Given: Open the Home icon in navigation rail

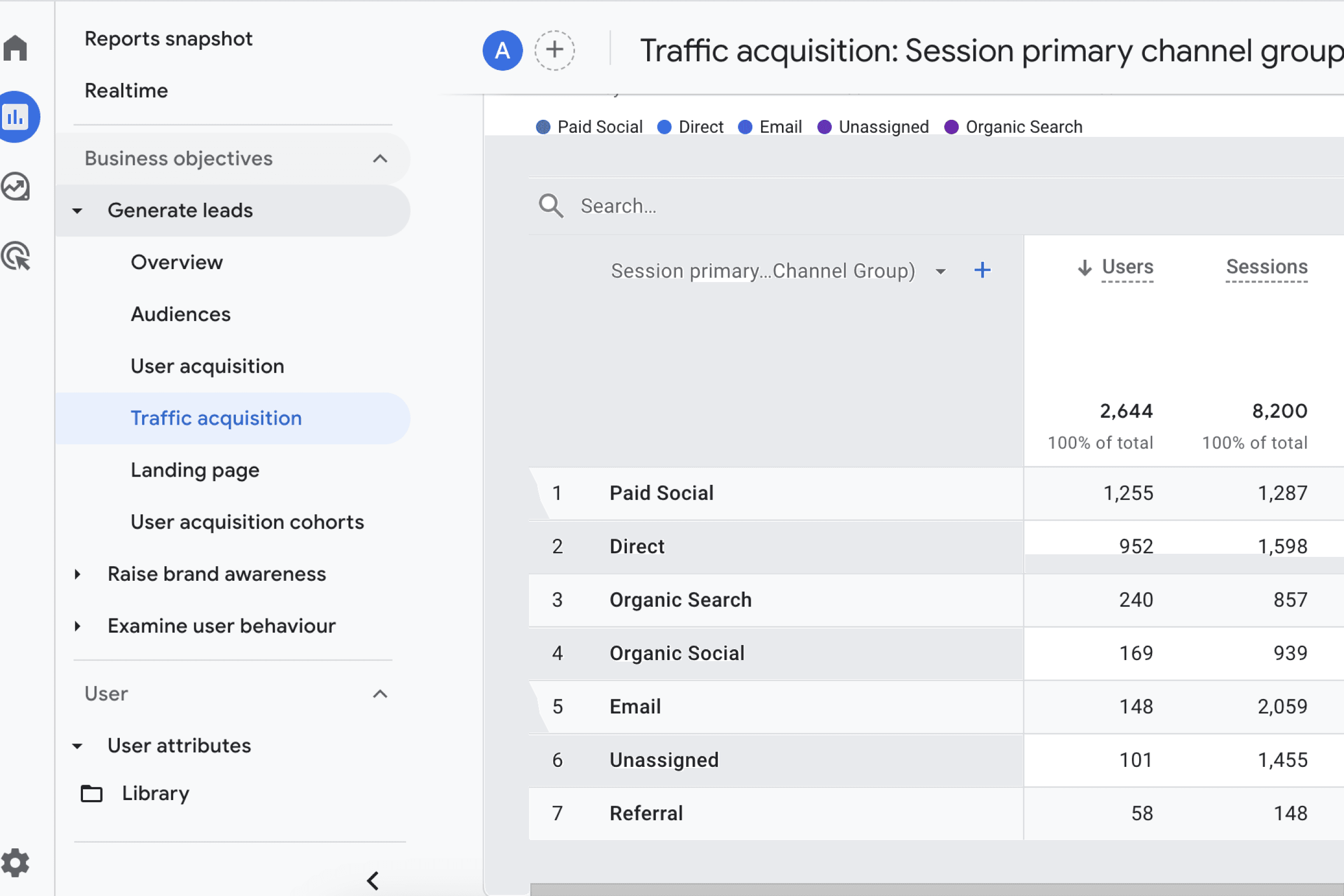Looking at the screenshot, I should 16,48.
